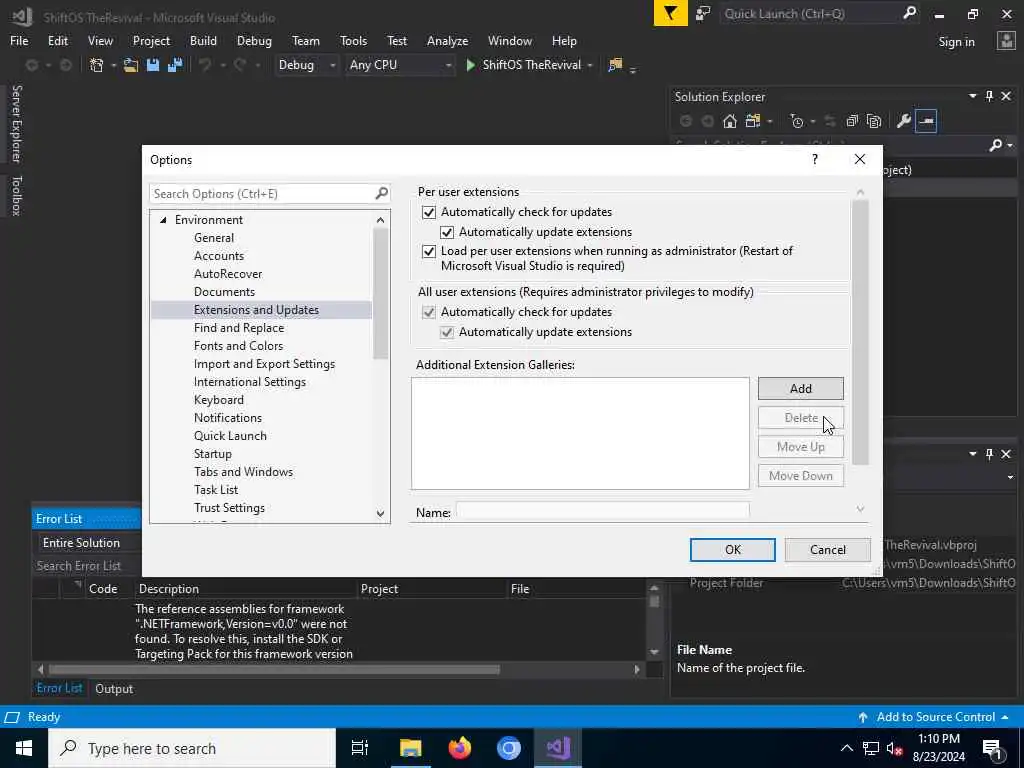Select Fonts and Colors in options tree
This screenshot has height=768, width=1024.
pyautogui.click(x=238, y=345)
